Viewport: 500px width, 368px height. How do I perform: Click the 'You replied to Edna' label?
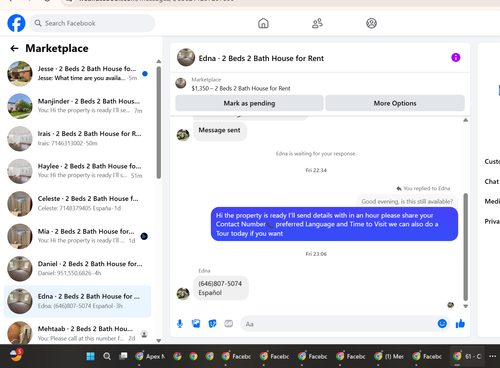(x=423, y=188)
